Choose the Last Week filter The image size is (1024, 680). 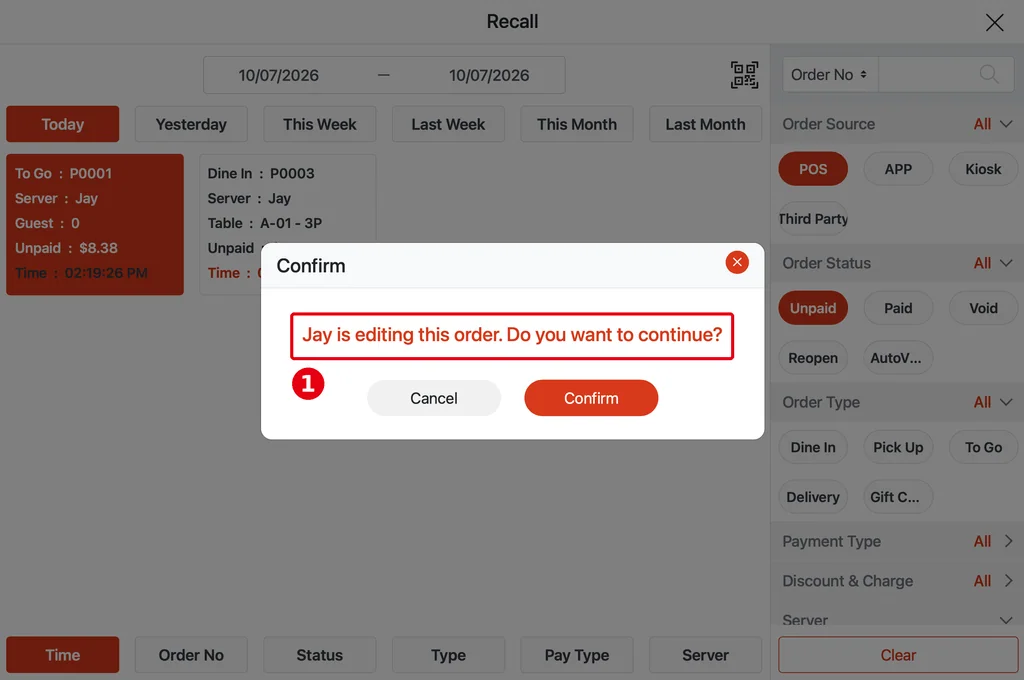pyautogui.click(x=448, y=124)
